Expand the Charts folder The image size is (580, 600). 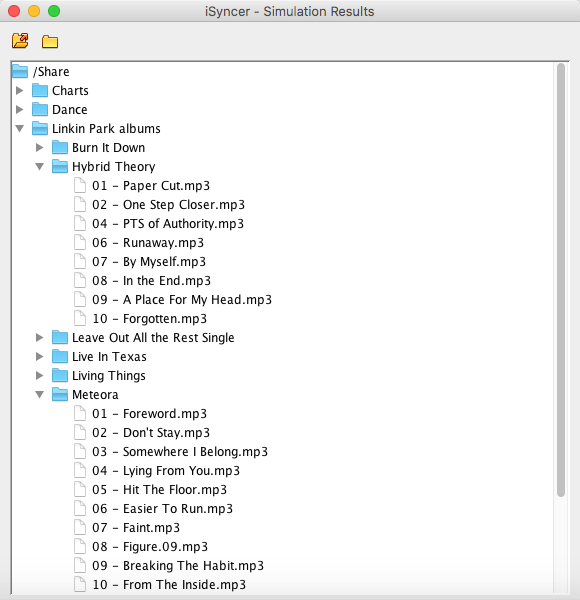20,90
